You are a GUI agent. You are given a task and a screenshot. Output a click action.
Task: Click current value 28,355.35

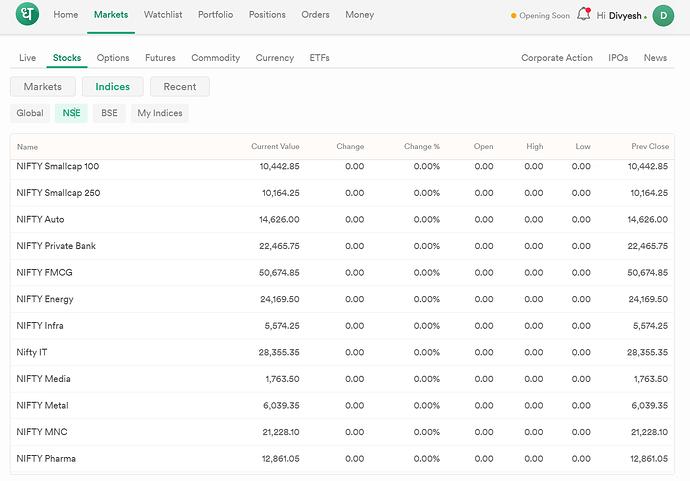(x=279, y=352)
